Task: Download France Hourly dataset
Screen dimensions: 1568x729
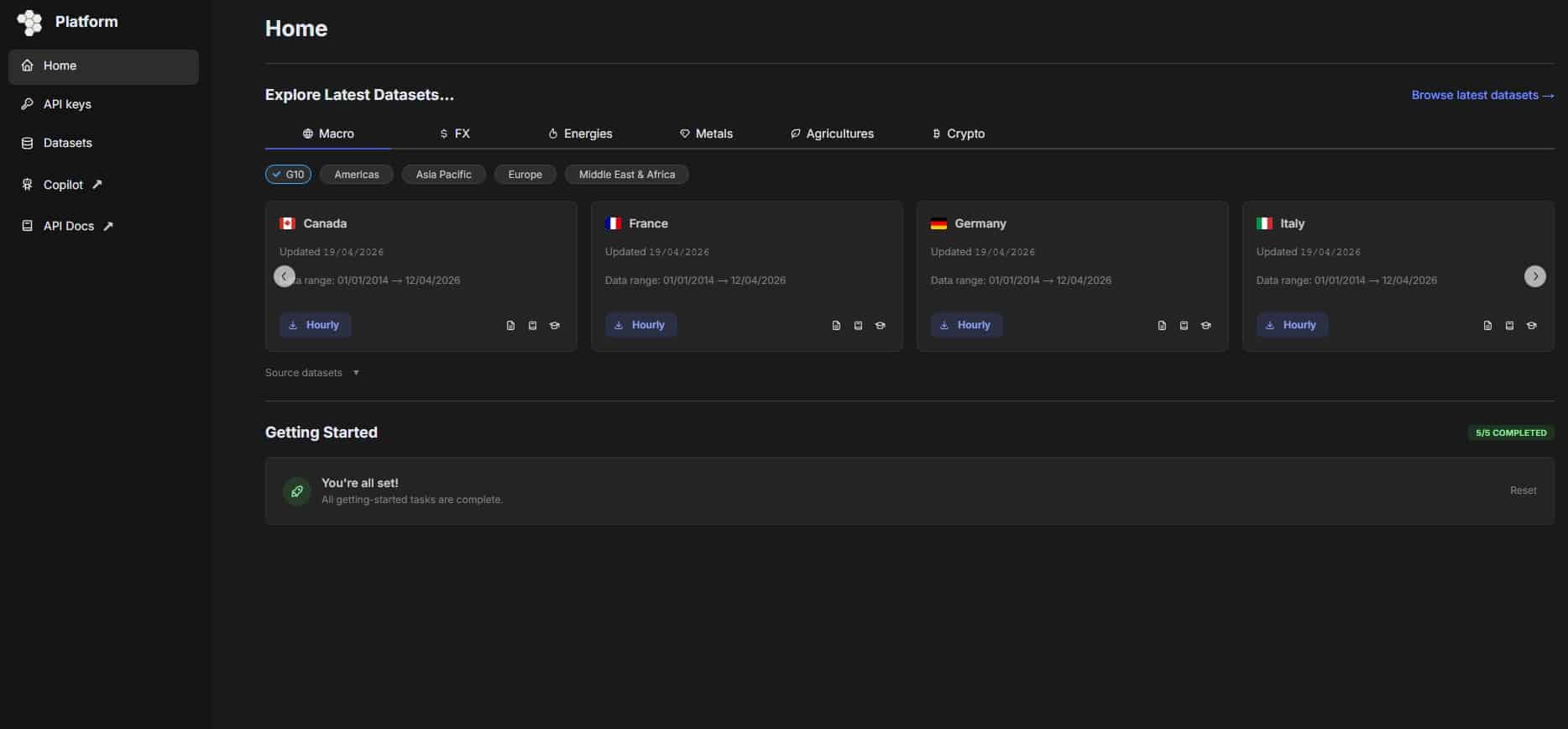Action: (x=640, y=325)
